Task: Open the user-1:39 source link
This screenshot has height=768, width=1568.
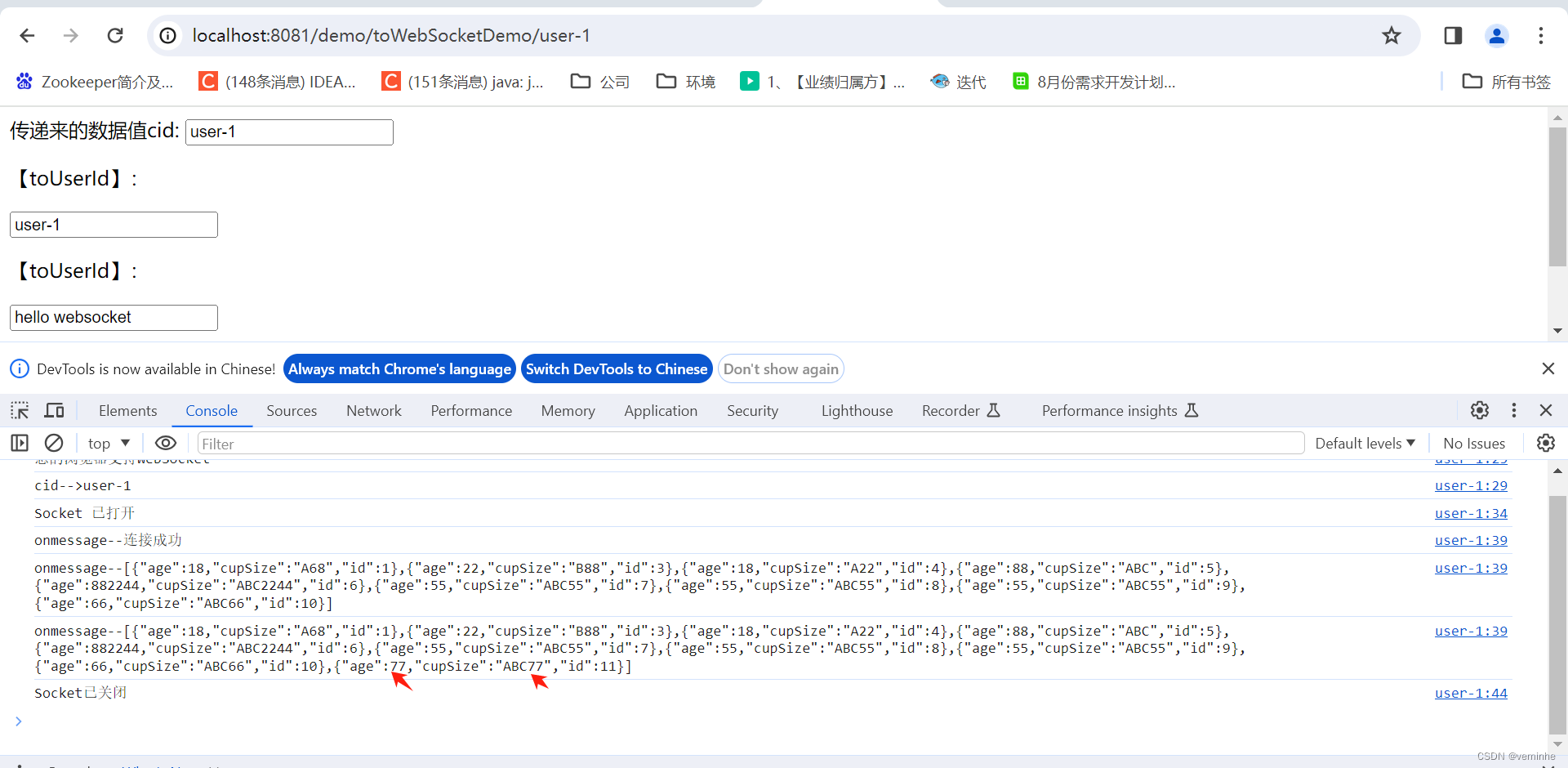Action: coord(1470,540)
